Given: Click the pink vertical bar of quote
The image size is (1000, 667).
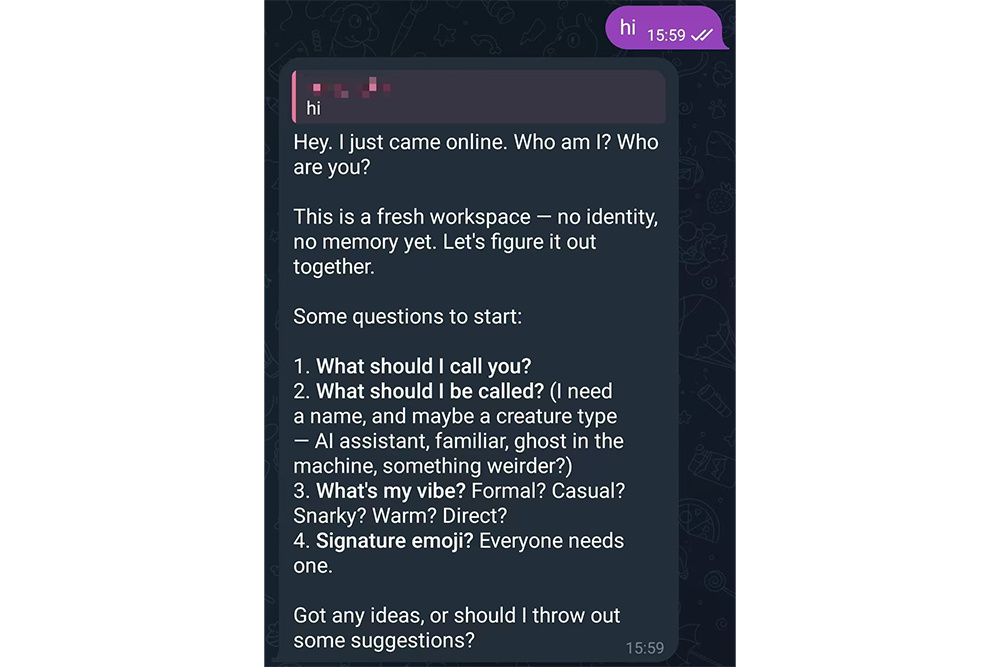Looking at the screenshot, I should pos(294,96).
